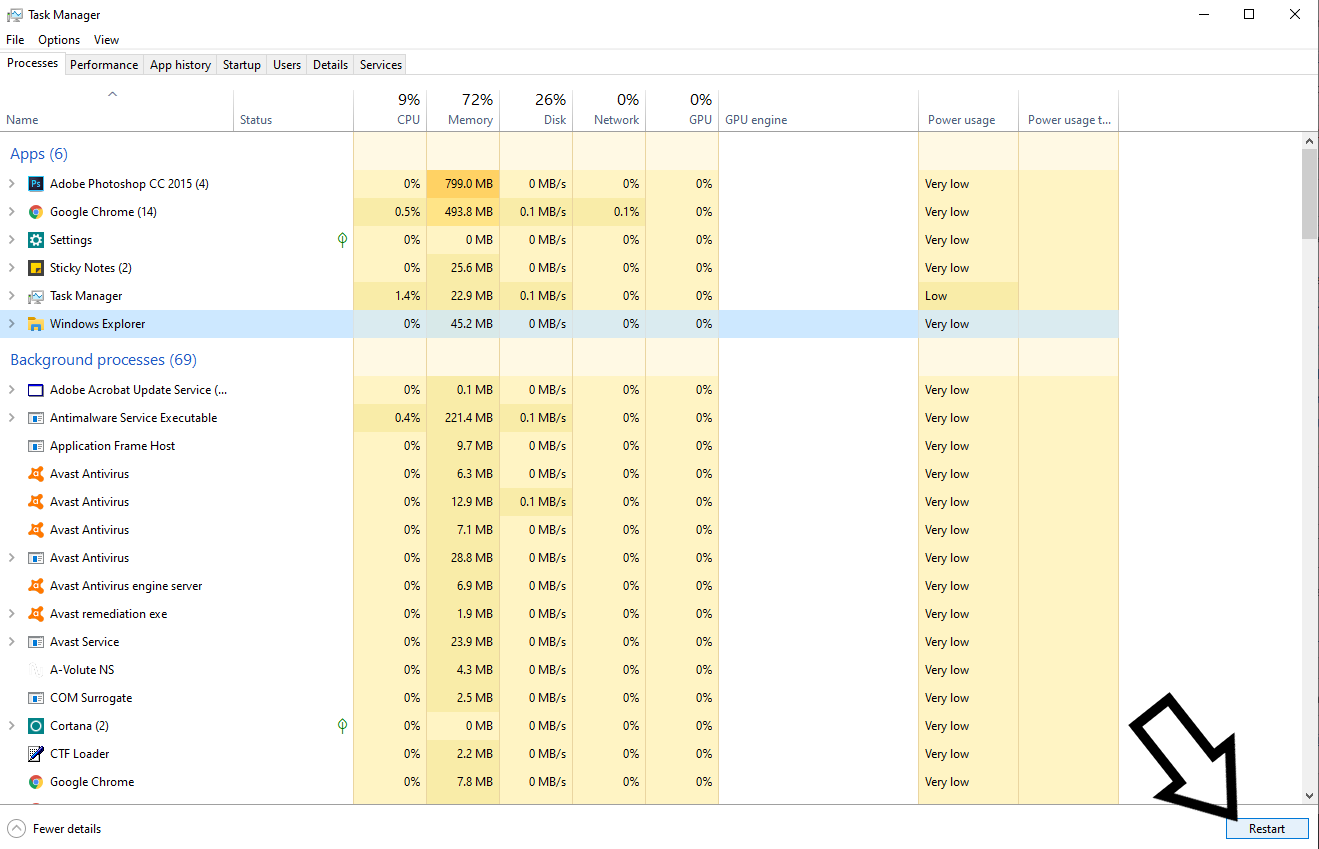The width and height of the screenshot is (1319, 849).
Task: Sort processes by the CPU column header
Action: coord(390,110)
